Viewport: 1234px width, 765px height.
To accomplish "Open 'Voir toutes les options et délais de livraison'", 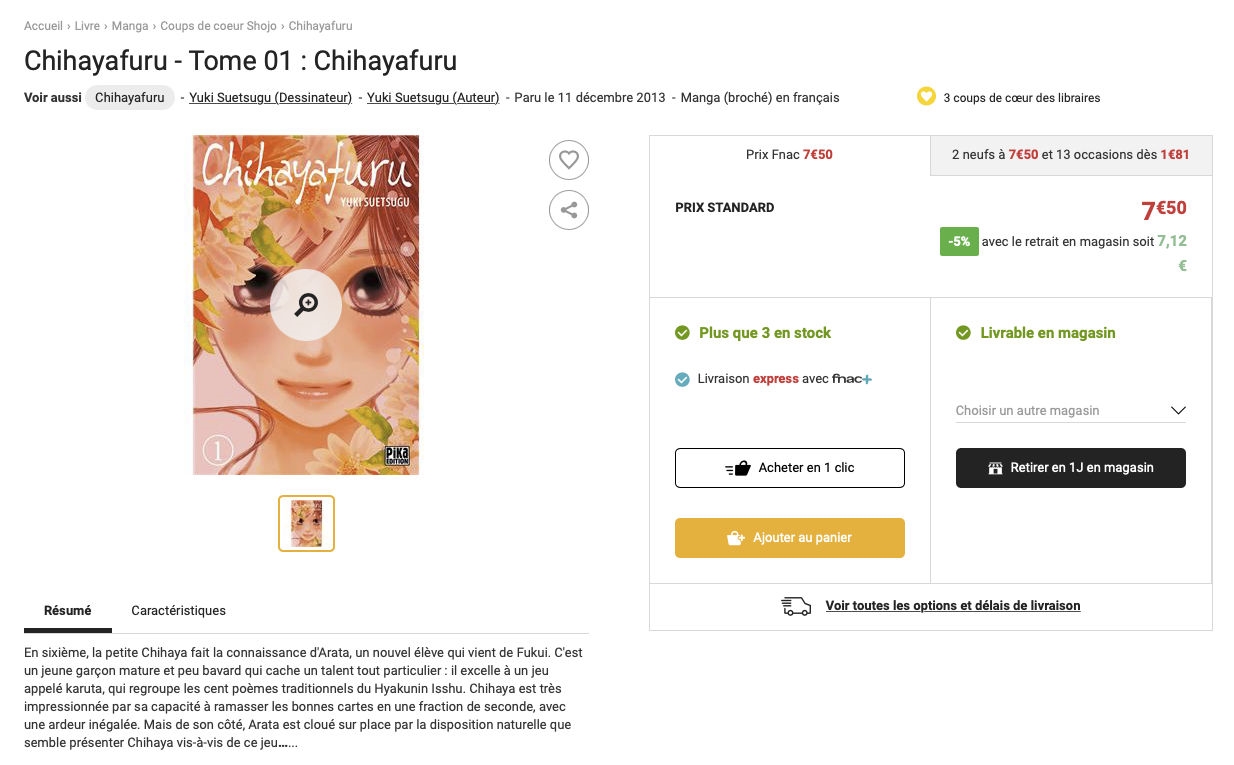I will [952, 606].
